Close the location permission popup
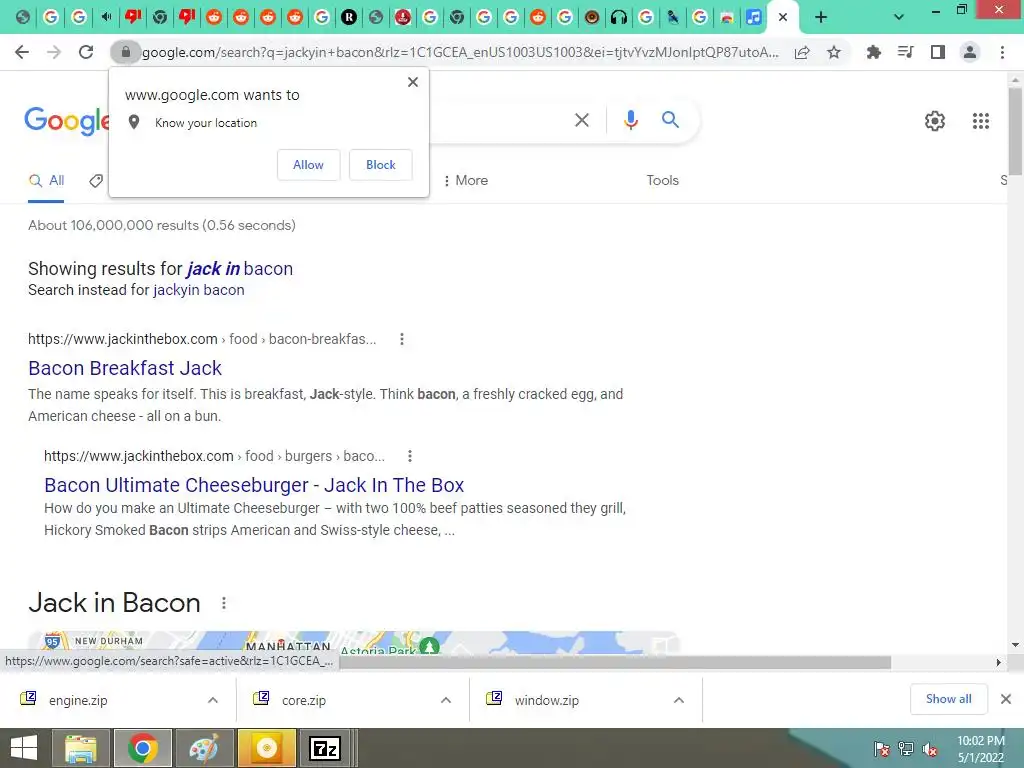 [x=413, y=82]
